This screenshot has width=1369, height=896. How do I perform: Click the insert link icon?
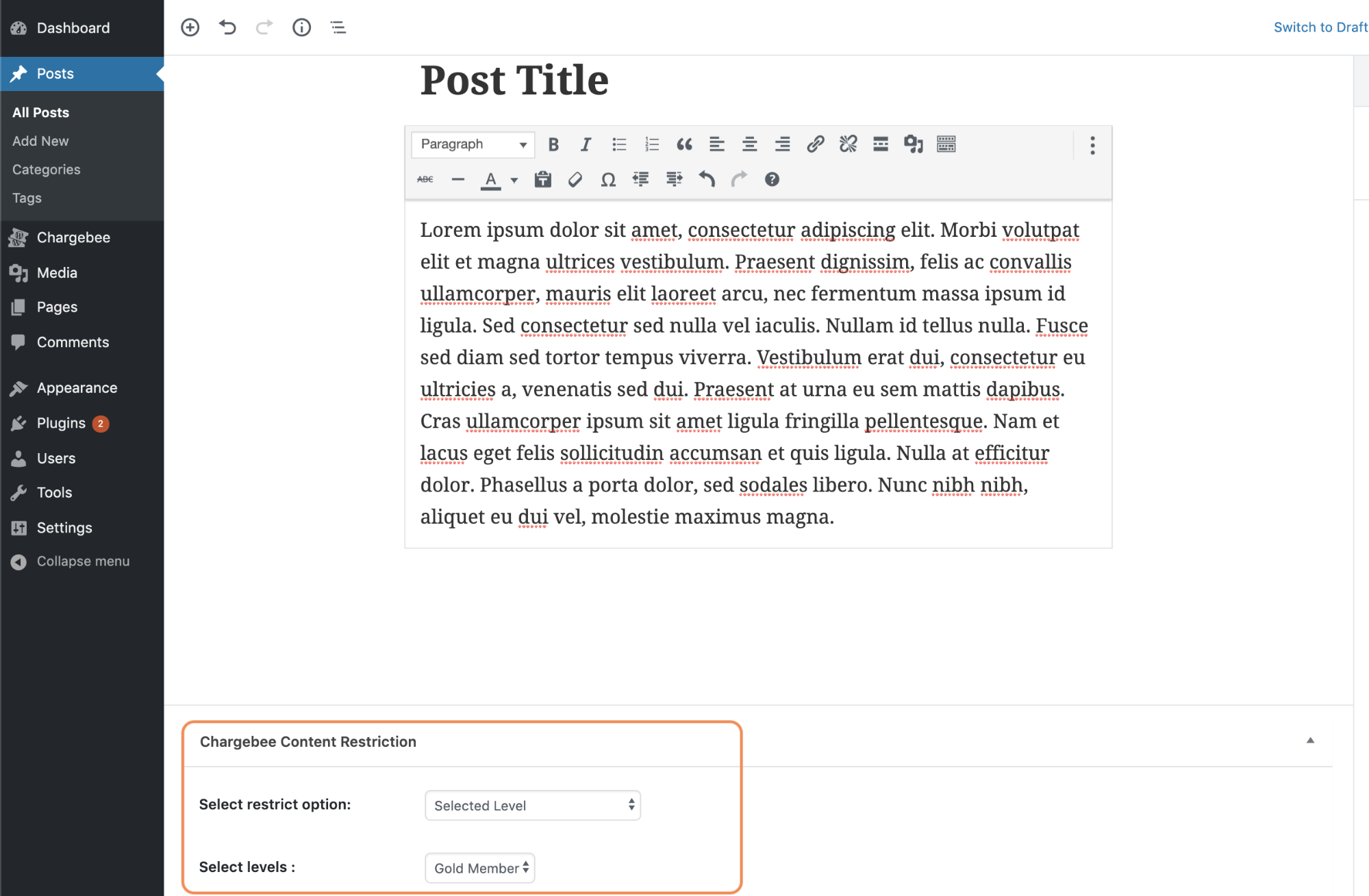coord(815,144)
